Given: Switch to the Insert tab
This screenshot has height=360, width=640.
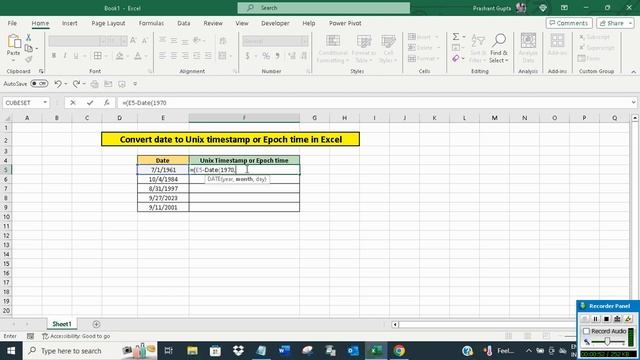Looking at the screenshot, I should point(70,23).
